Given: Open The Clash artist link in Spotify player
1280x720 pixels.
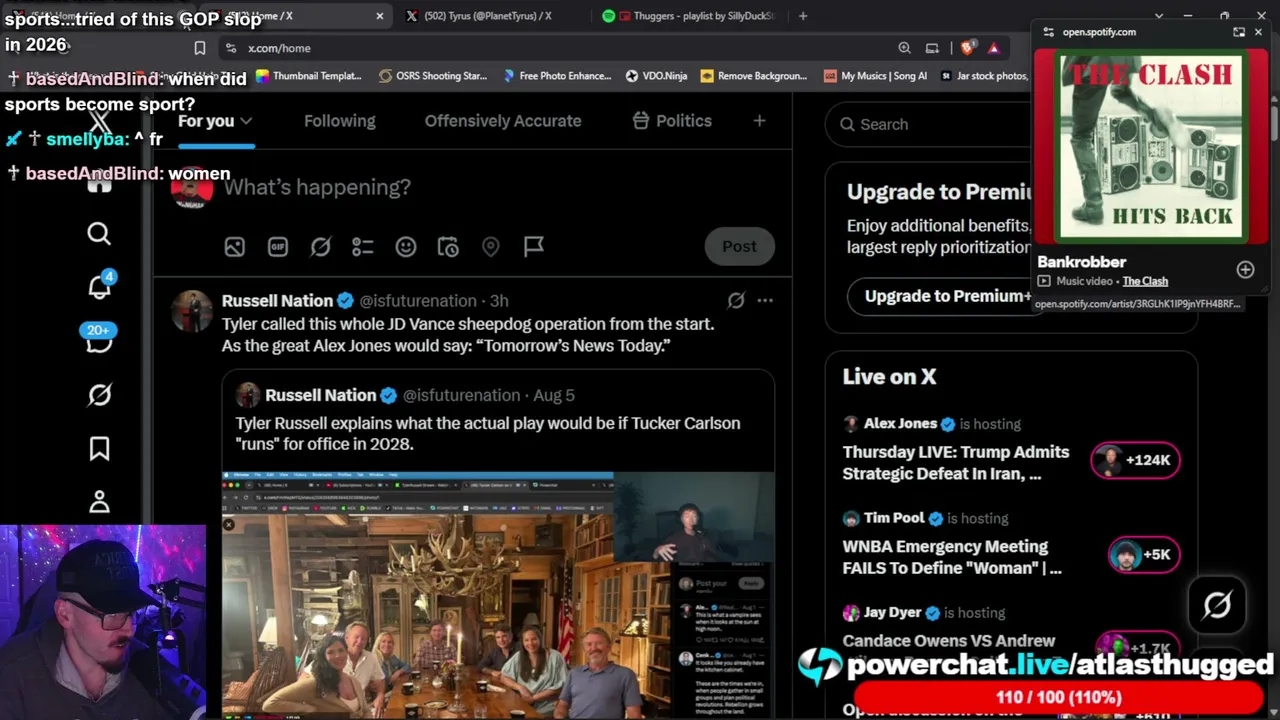Looking at the screenshot, I should click(1145, 281).
